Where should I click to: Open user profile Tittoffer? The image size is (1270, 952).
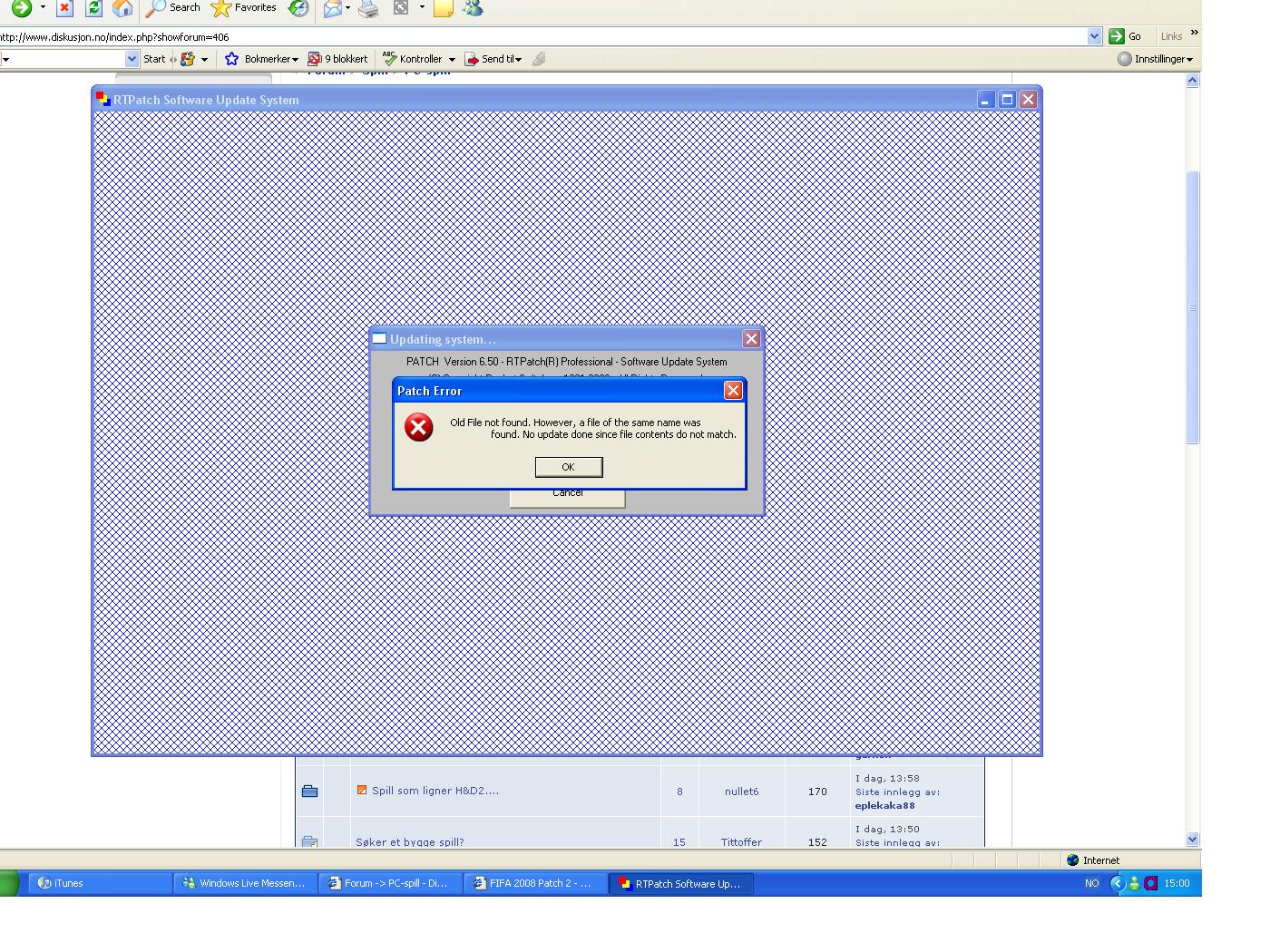pos(741,842)
